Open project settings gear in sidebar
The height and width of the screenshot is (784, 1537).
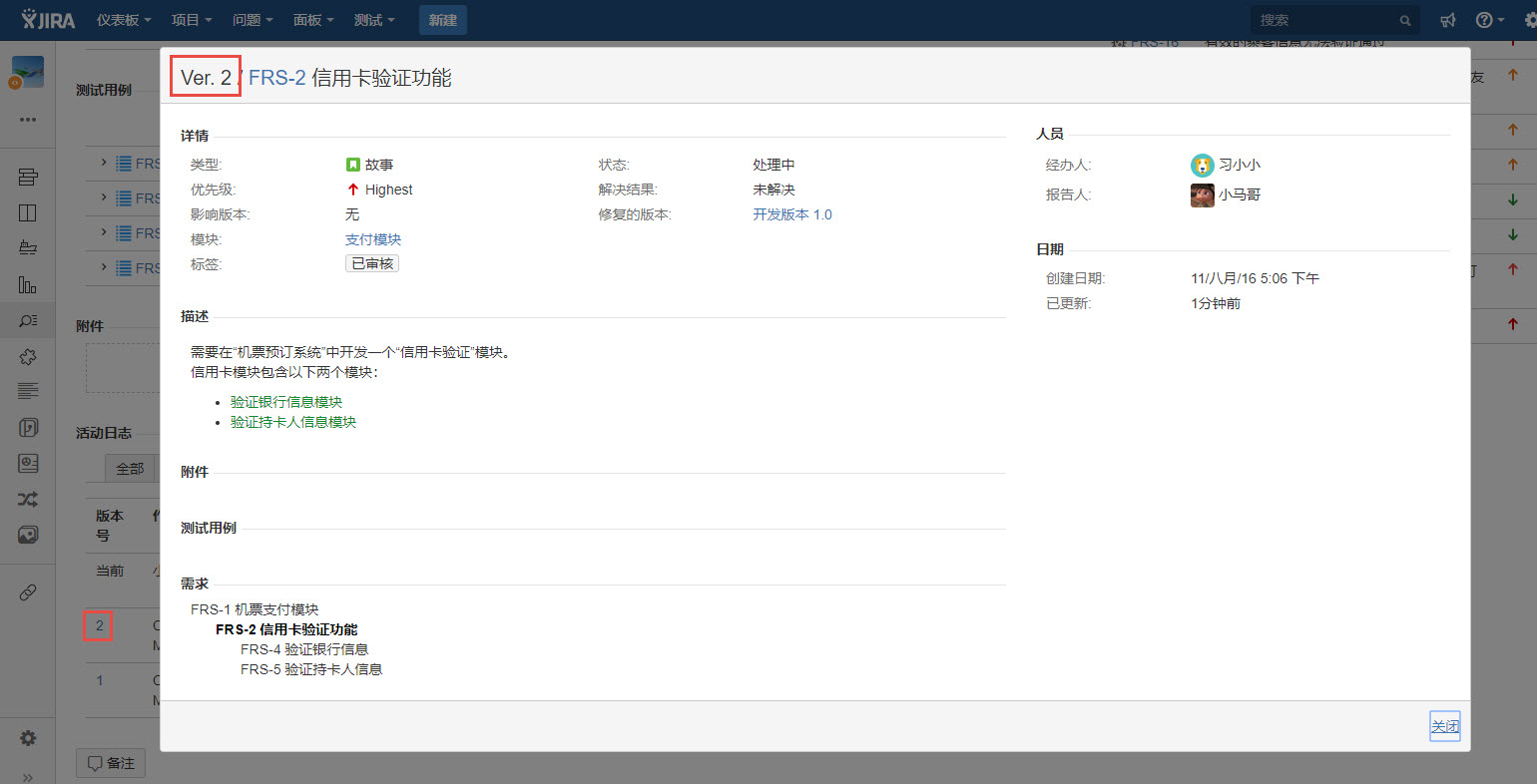coord(28,738)
